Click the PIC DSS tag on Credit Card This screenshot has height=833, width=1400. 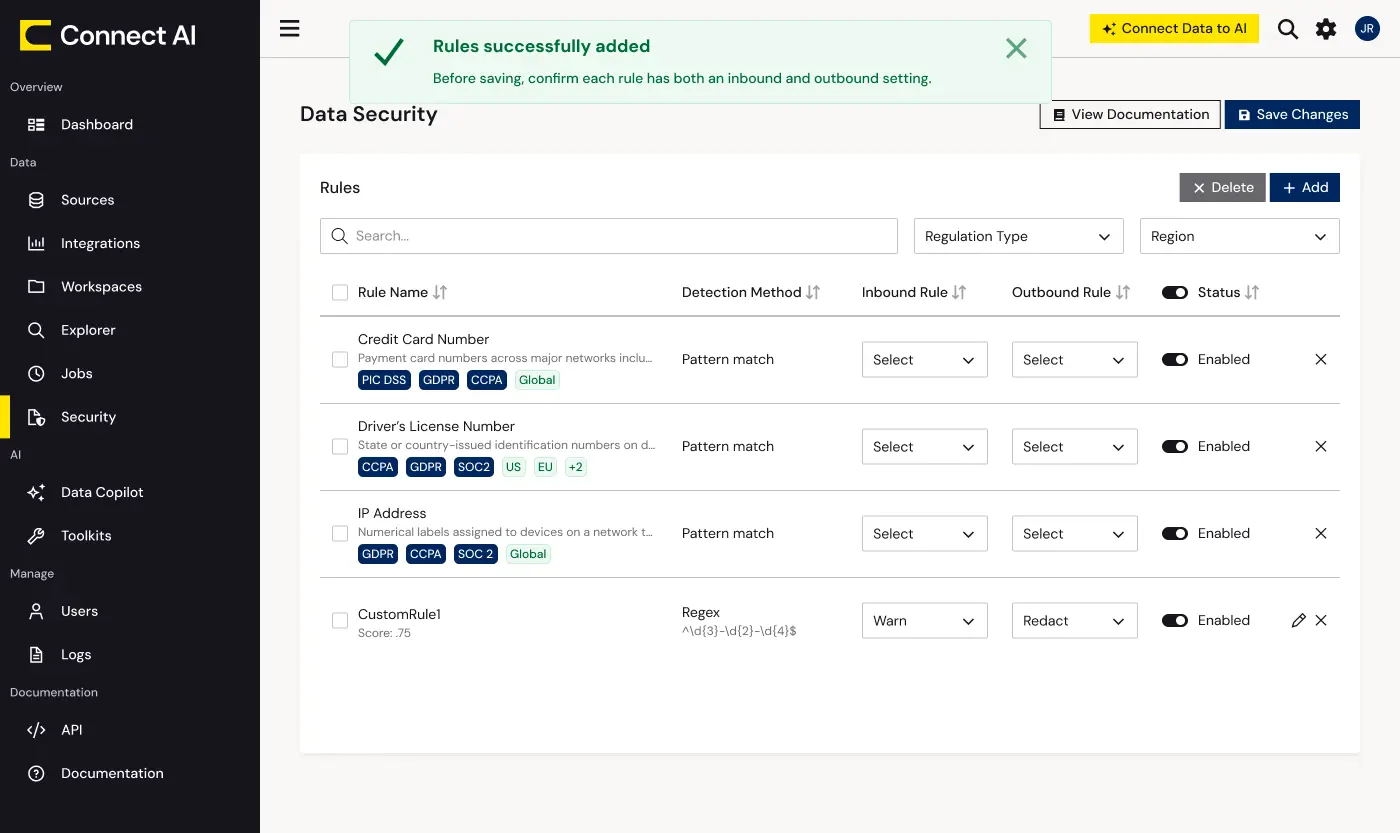click(x=384, y=380)
